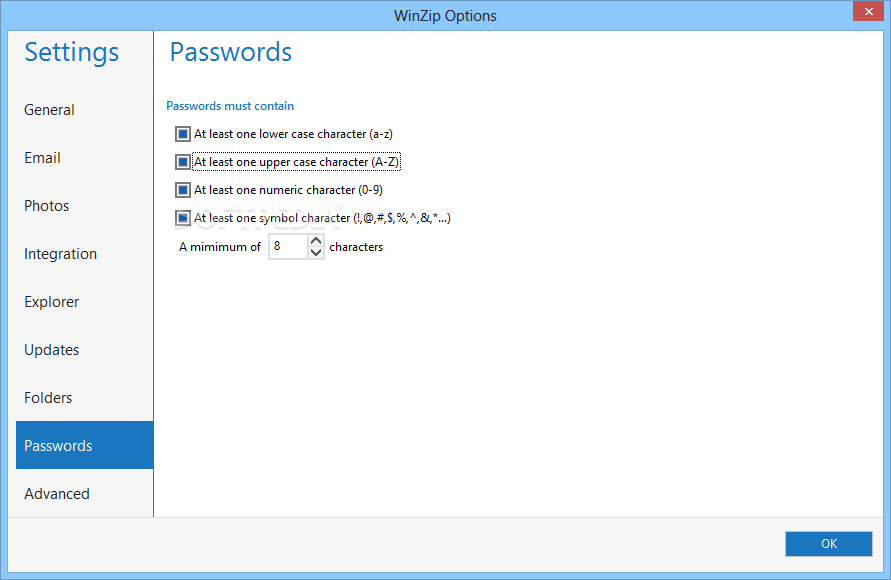The width and height of the screenshot is (891, 580).
Task: Open the Email settings section
Action: pyautogui.click(x=85, y=158)
